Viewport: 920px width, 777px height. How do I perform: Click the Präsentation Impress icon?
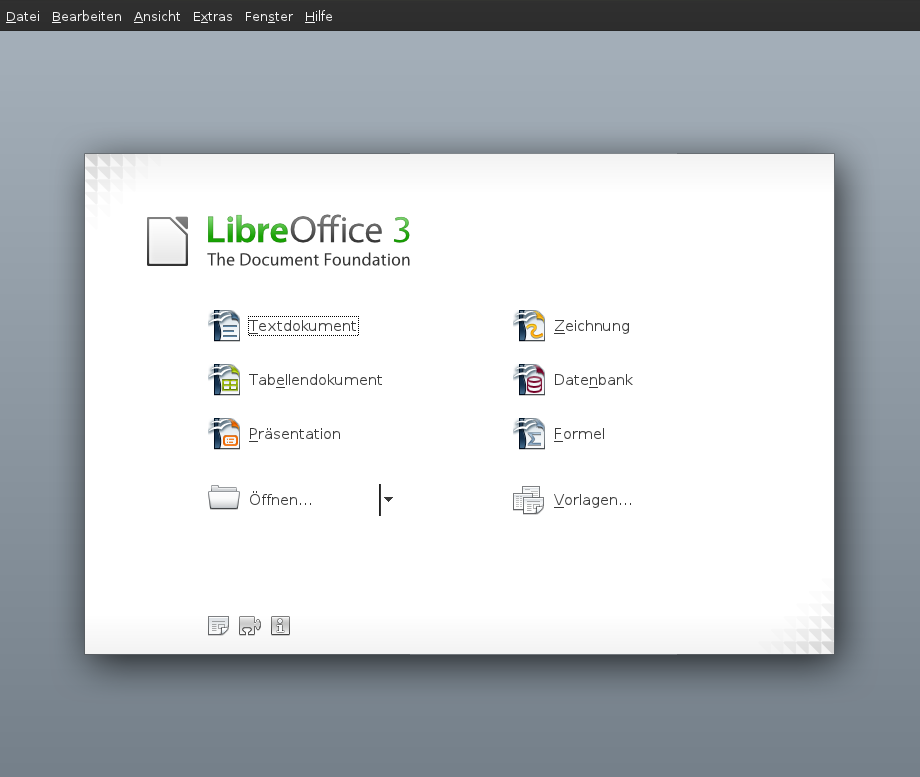pyautogui.click(x=224, y=434)
